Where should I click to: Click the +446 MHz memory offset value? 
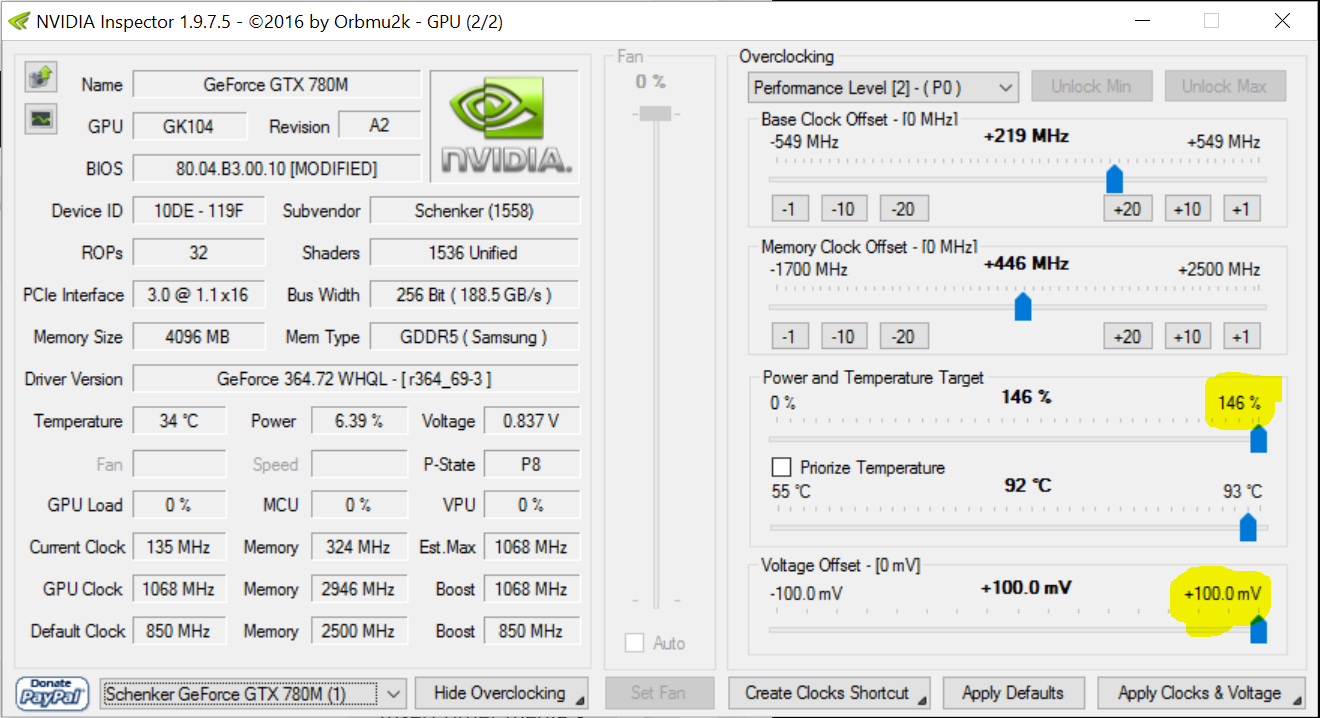coord(1026,264)
